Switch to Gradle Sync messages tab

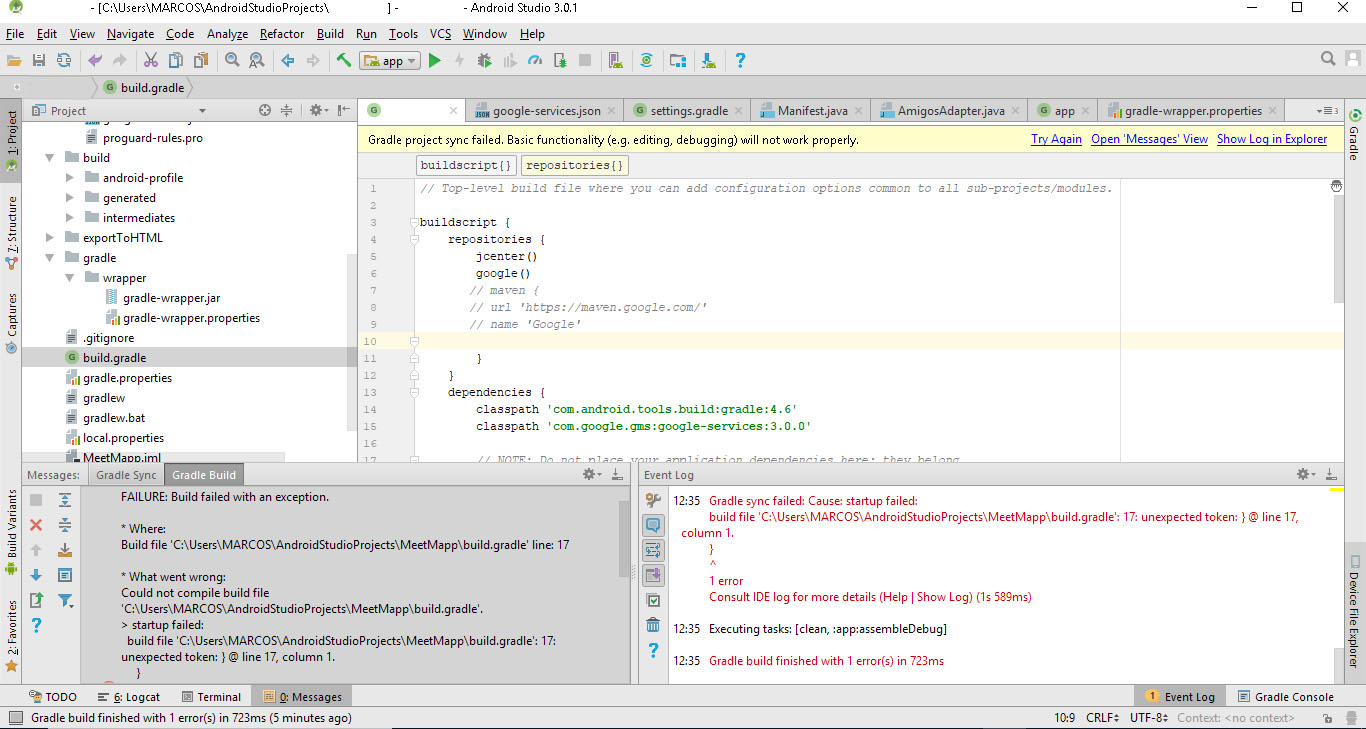[x=126, y=475]
